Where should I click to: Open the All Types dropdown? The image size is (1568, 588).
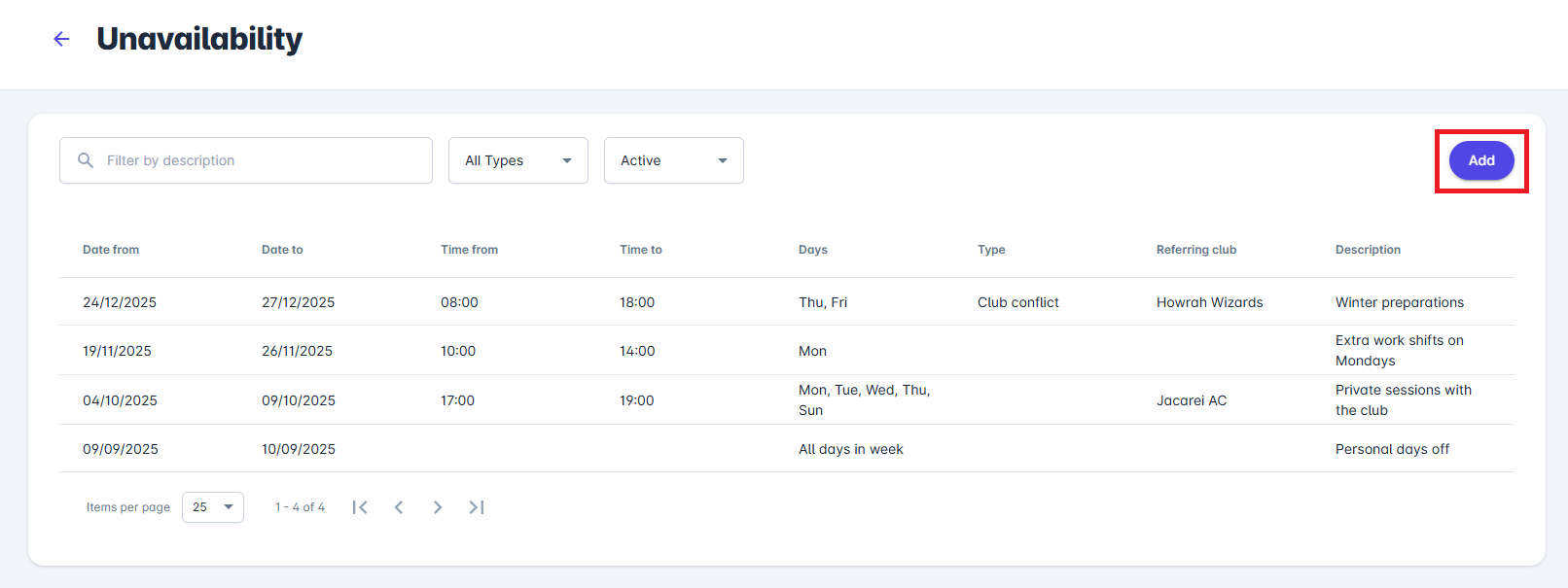tap(517, 160)
